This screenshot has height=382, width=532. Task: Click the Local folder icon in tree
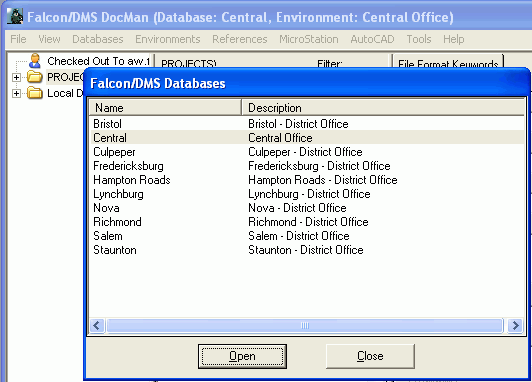tap(35, 93)
